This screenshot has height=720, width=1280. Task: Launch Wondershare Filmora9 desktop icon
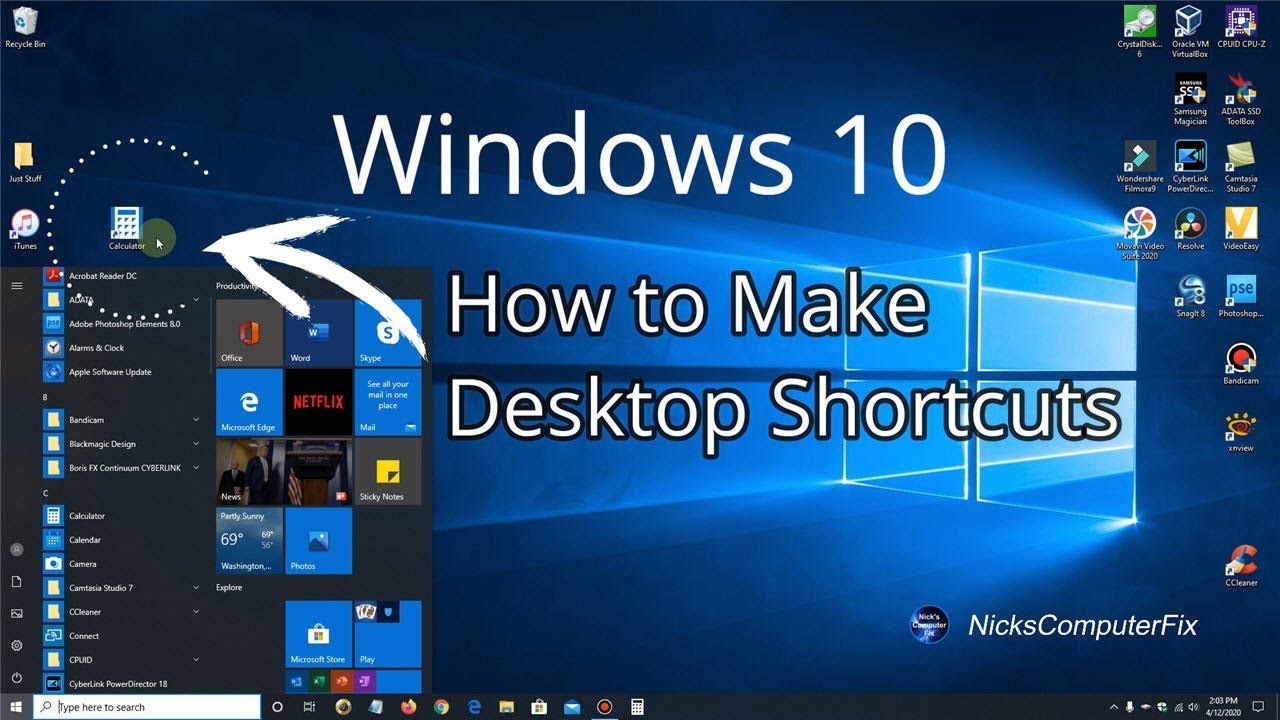1140,166
